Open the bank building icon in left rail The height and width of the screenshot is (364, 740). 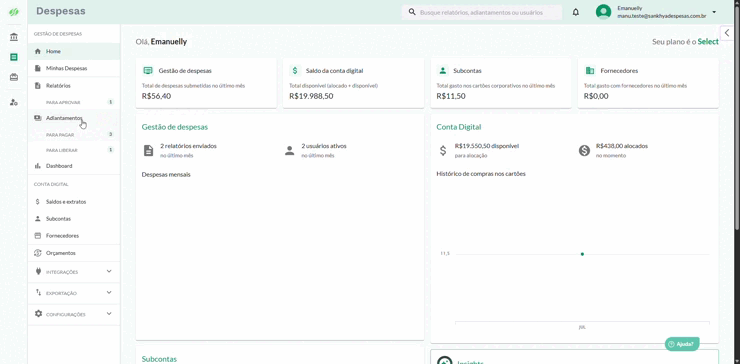(14, 37)
